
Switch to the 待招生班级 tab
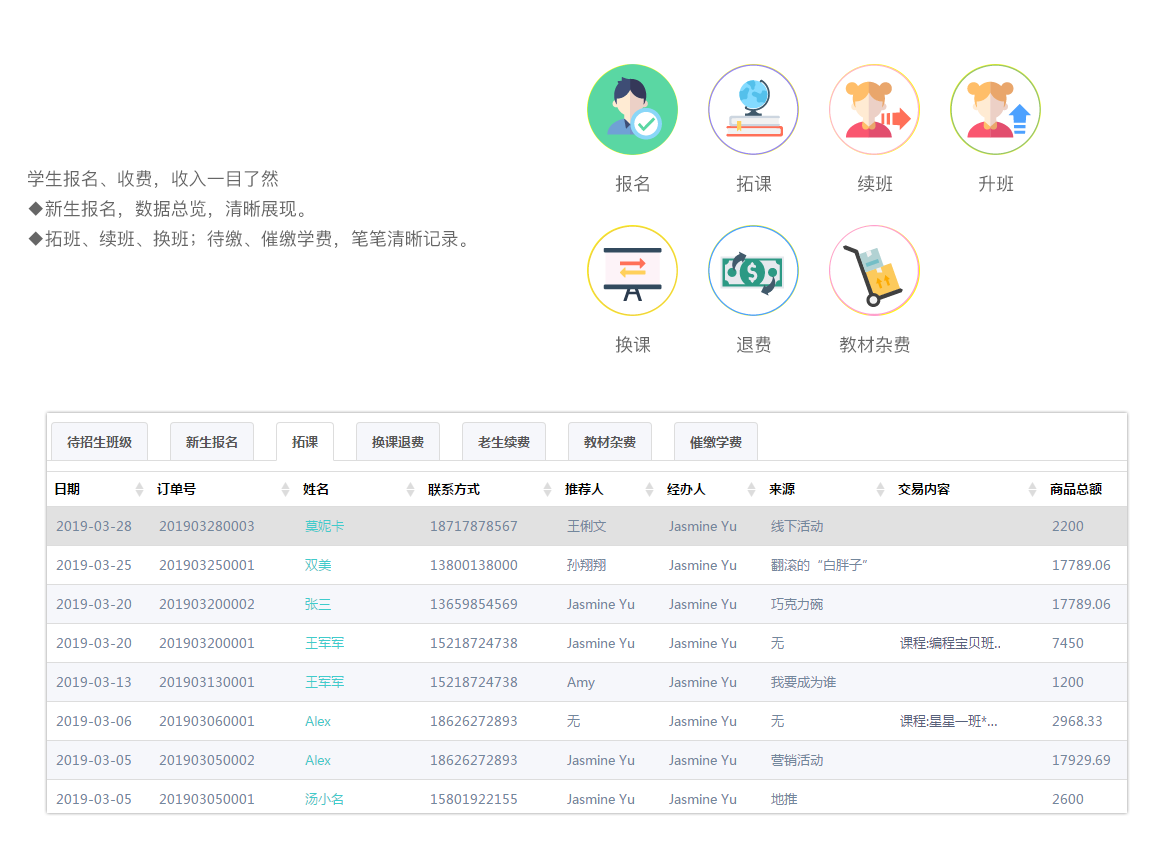point(99,442)
